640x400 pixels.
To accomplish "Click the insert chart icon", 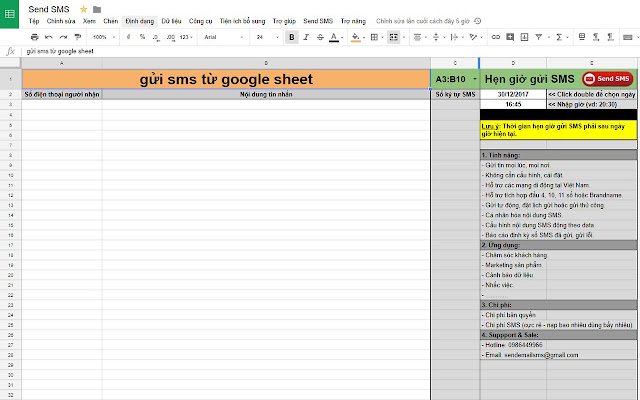I will click(524, 37).
